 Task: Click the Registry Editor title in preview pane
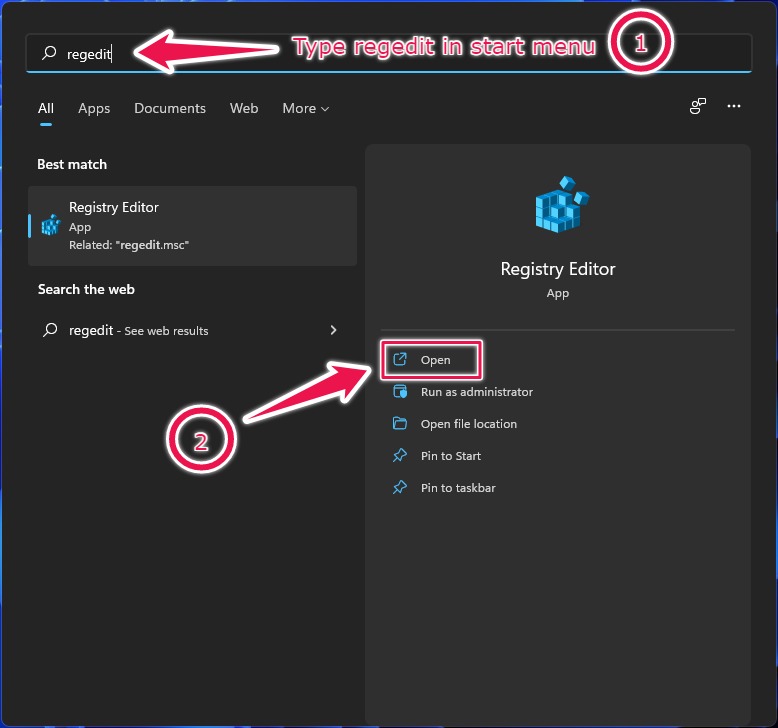[558, 268]
